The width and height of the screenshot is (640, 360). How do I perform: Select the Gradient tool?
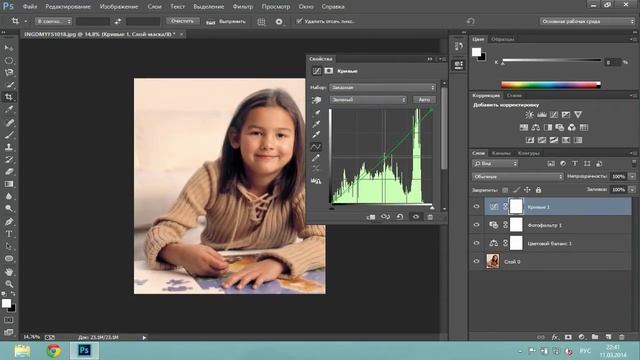tap(9, 184)
